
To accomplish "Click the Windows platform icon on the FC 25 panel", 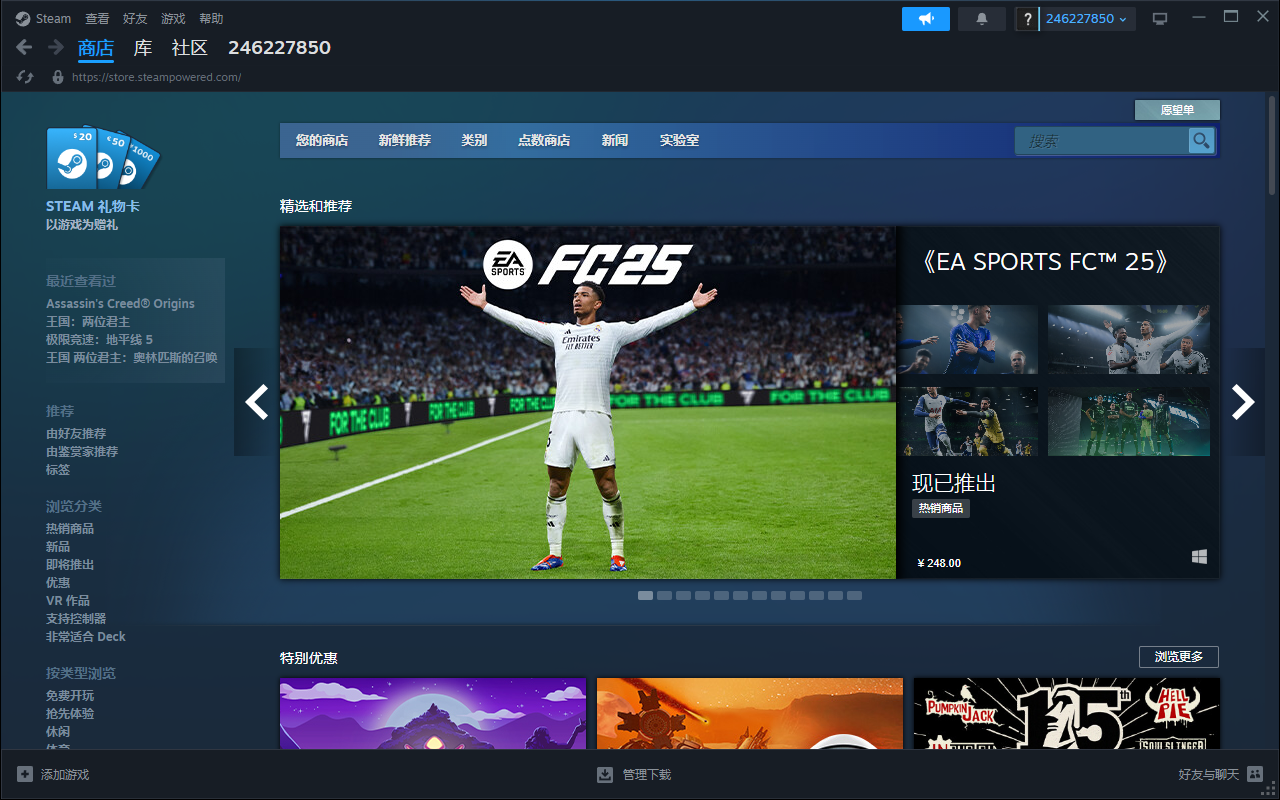I will [x=1199, y=557].
